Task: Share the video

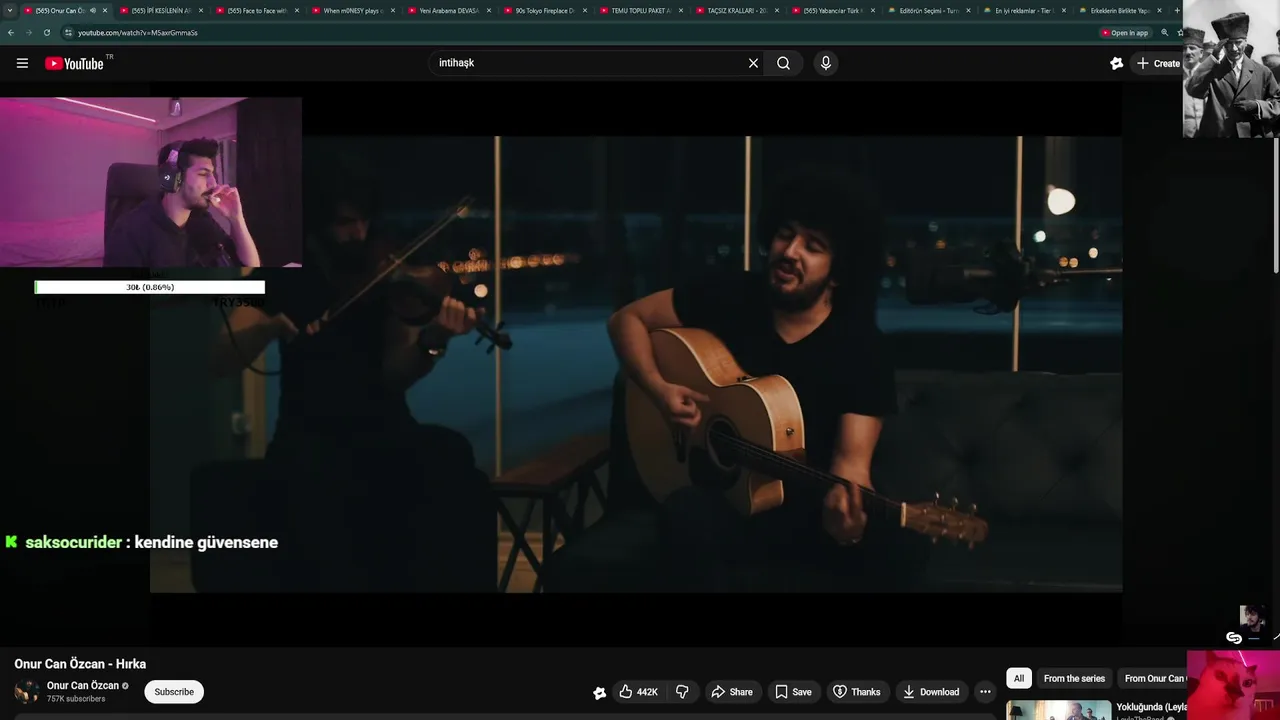Action: point(732,692)
